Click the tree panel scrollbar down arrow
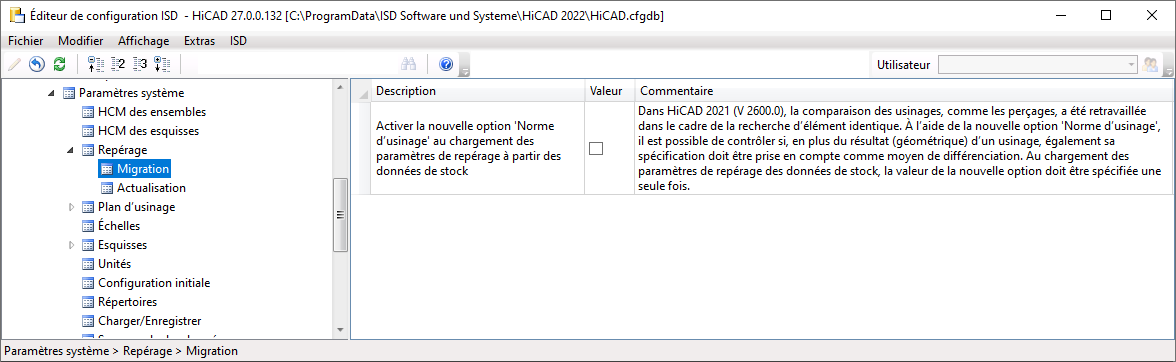This screenshot has width=1176, height=362. 340,330
